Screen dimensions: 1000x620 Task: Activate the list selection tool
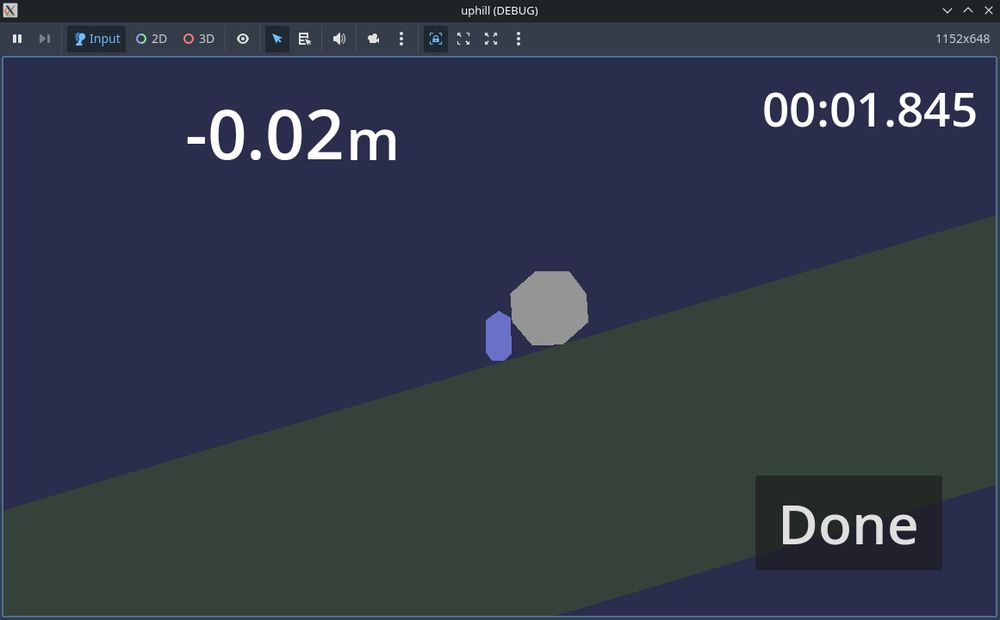pyautogui.click(x=305, y=39)
